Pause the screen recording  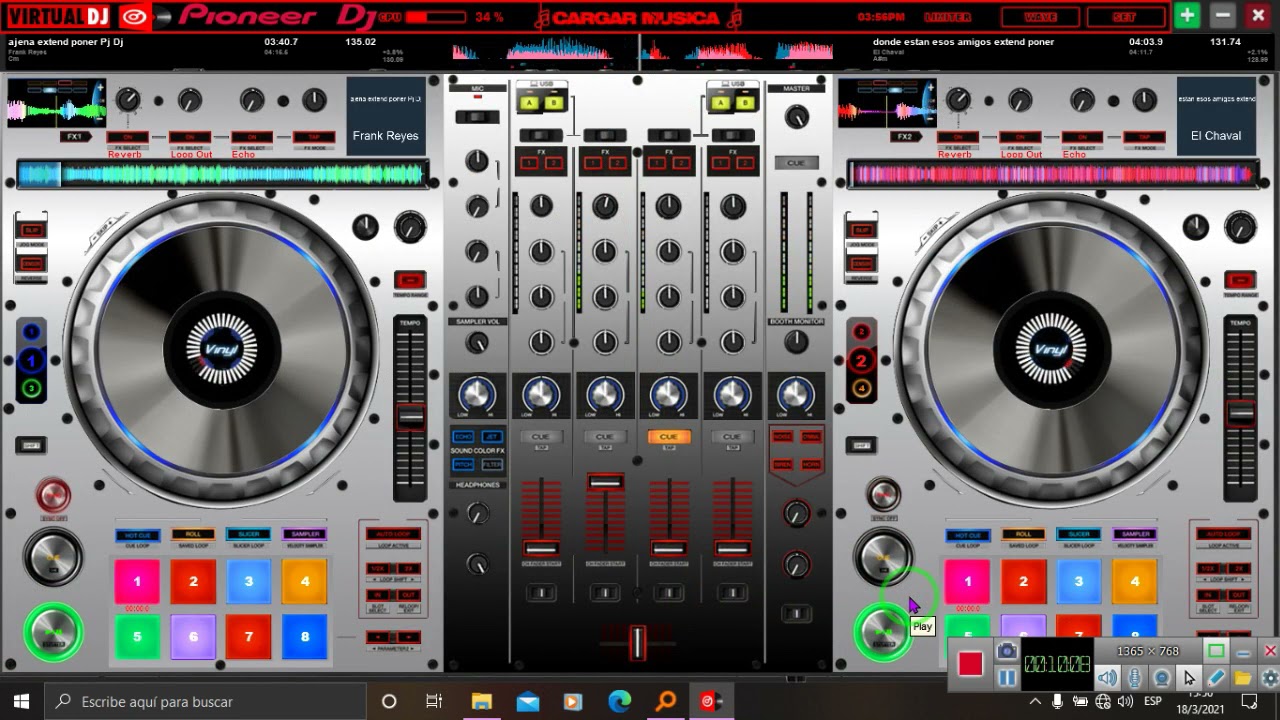pos(1007,677)
